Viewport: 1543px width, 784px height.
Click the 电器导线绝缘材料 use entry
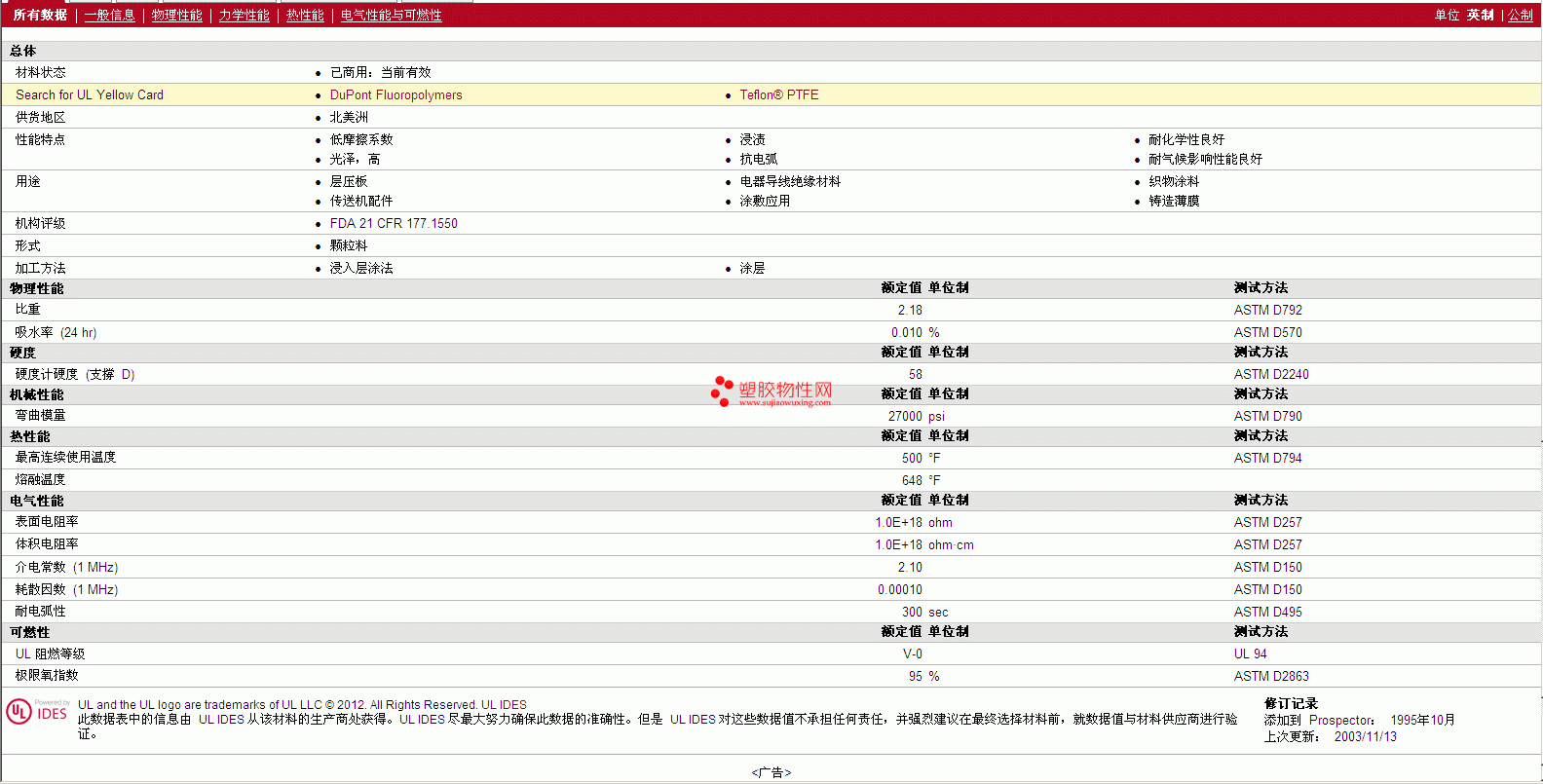point(790,182)
